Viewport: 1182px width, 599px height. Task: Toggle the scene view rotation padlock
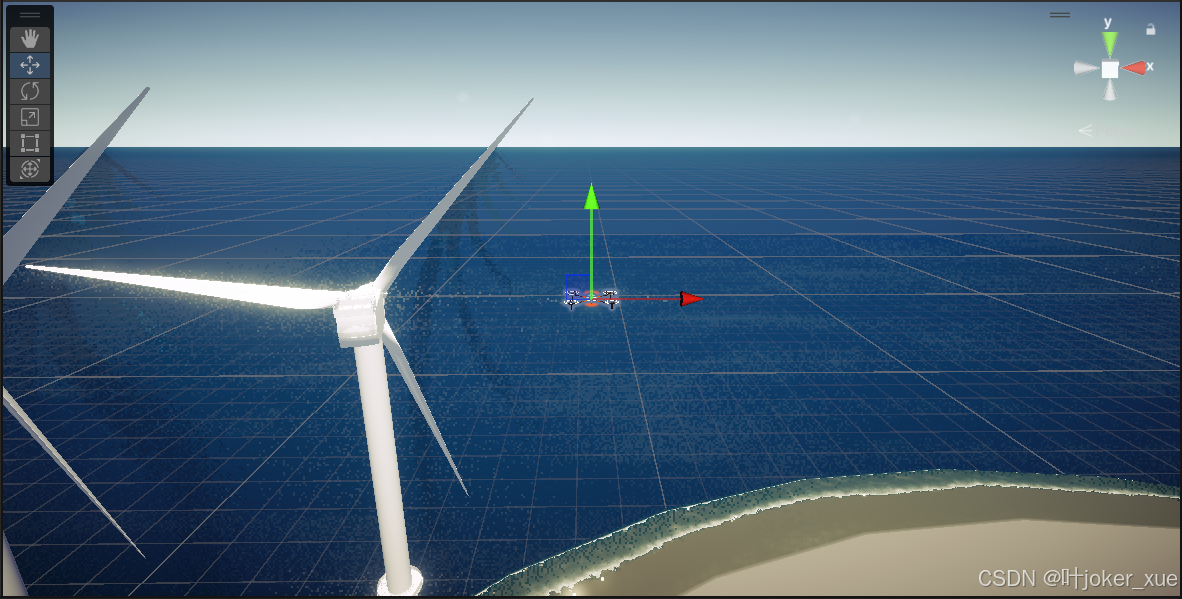point(1150,29)
